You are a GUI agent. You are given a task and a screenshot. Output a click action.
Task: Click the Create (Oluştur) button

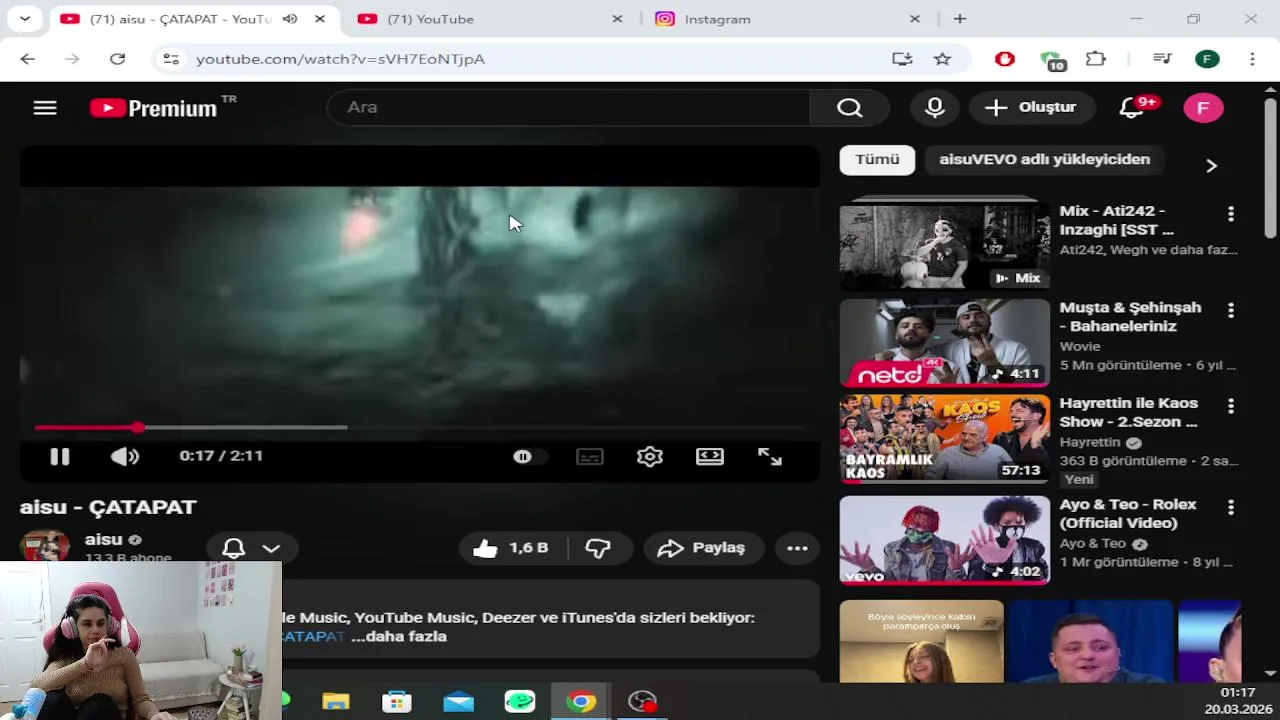pos(1030,108)
